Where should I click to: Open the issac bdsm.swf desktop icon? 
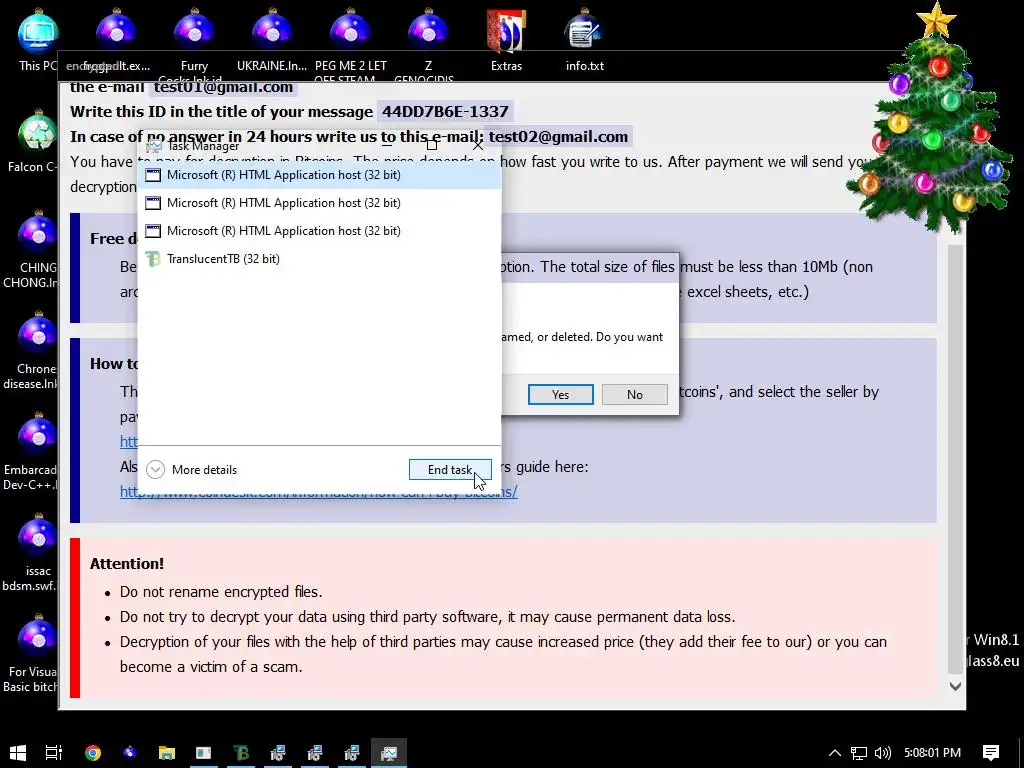tap(37, 552)
